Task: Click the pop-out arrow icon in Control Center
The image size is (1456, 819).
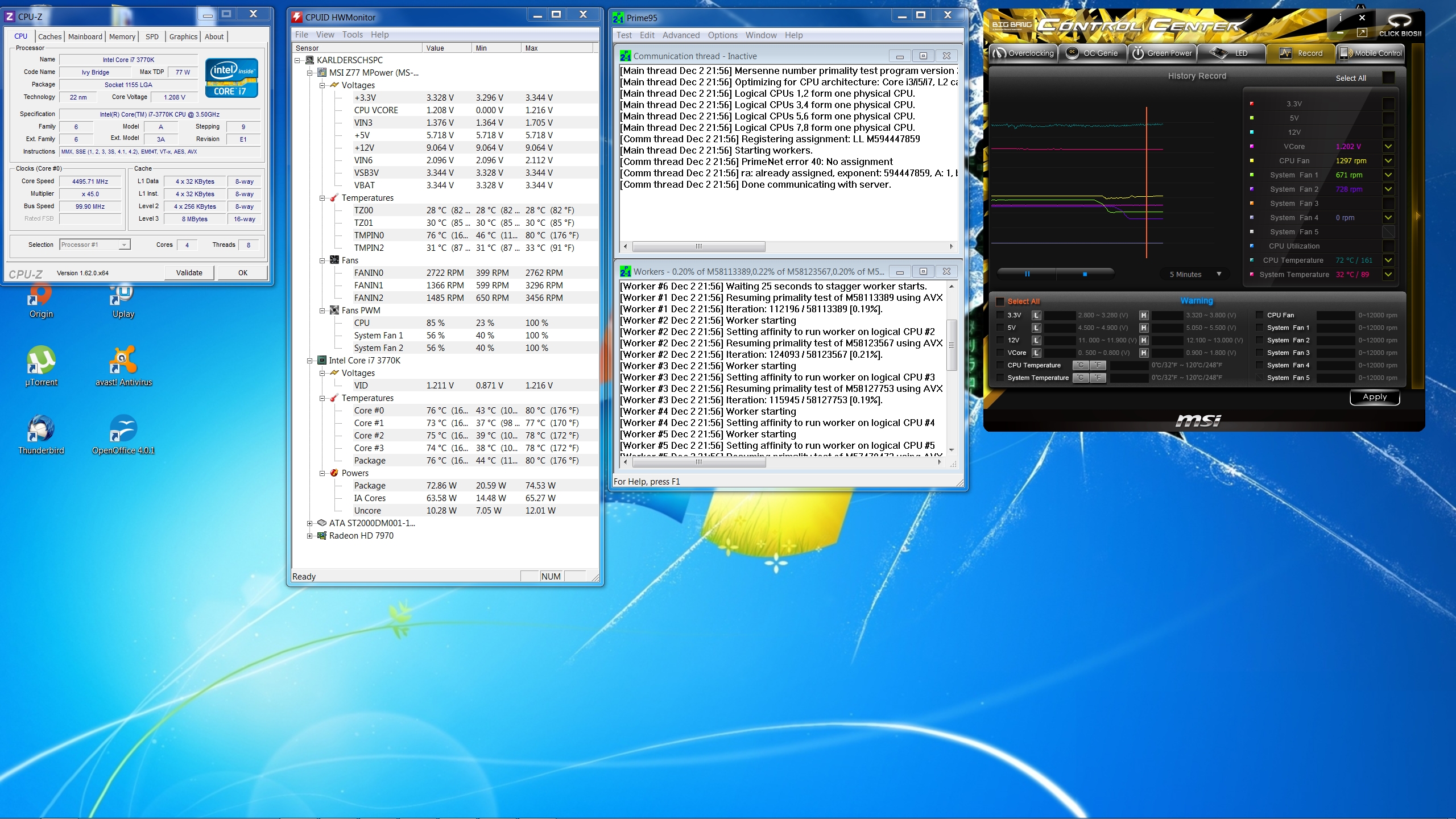Action: (x=1362, y=33)
